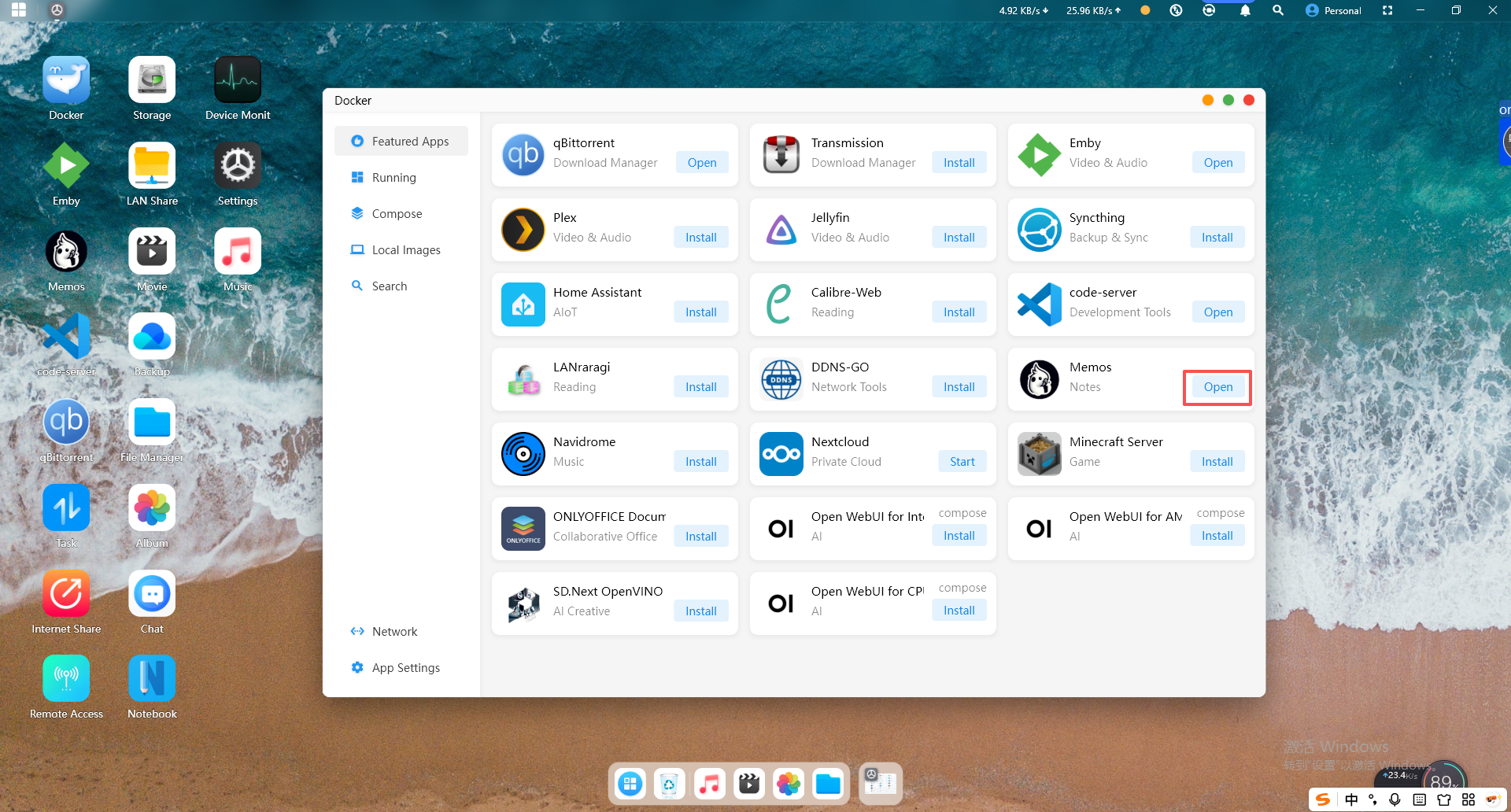Open the Backup cloud icon on desktop

(x=152, y=337)
